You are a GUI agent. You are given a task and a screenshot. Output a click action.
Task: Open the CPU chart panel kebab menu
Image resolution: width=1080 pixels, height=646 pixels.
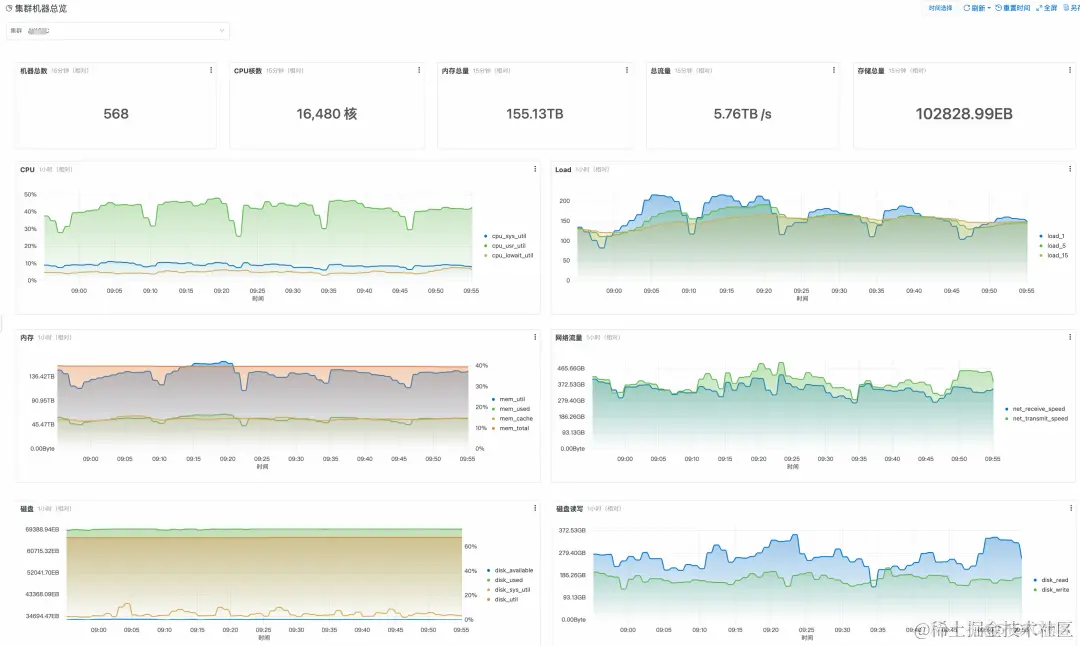click(535, 169)
